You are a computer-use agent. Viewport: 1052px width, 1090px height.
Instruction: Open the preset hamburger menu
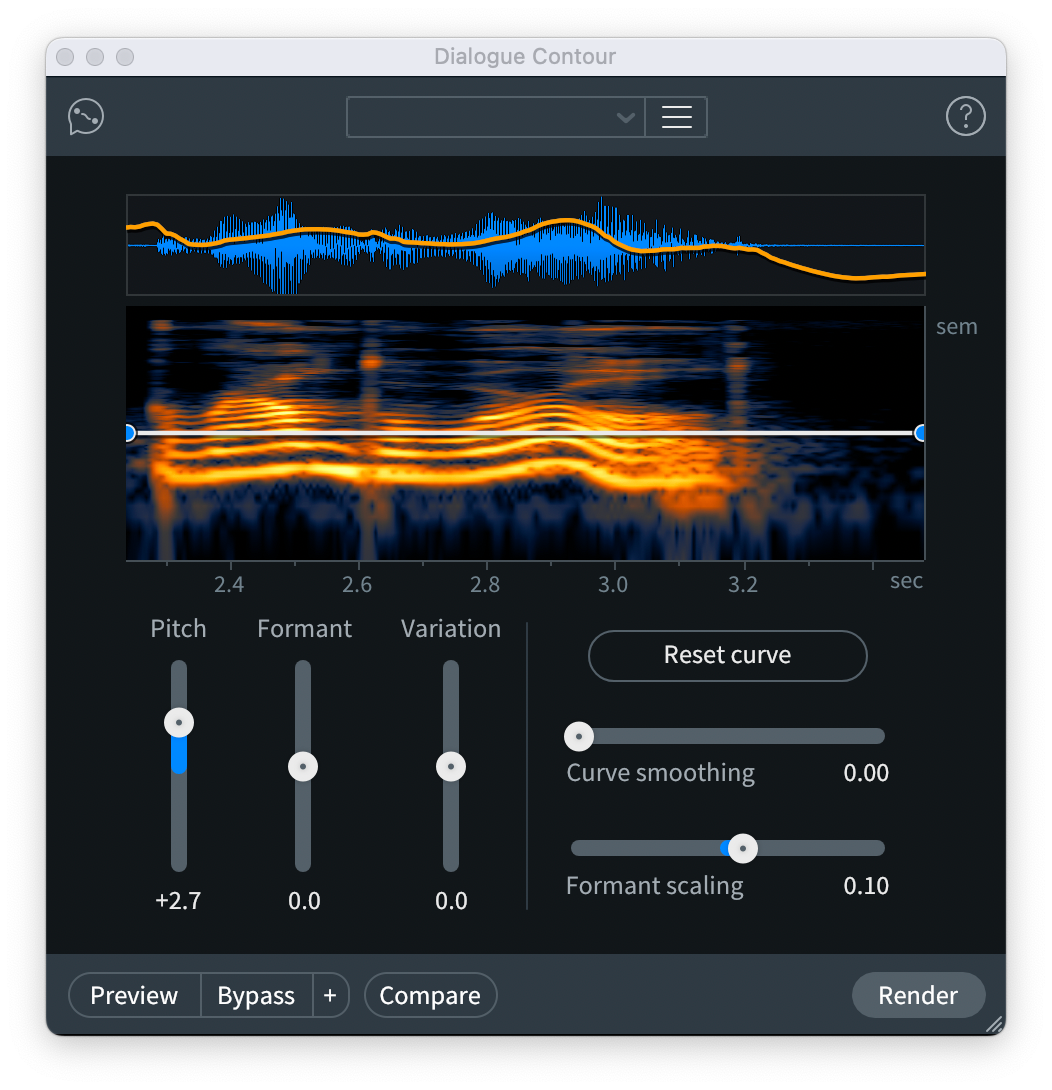(676, 117)
